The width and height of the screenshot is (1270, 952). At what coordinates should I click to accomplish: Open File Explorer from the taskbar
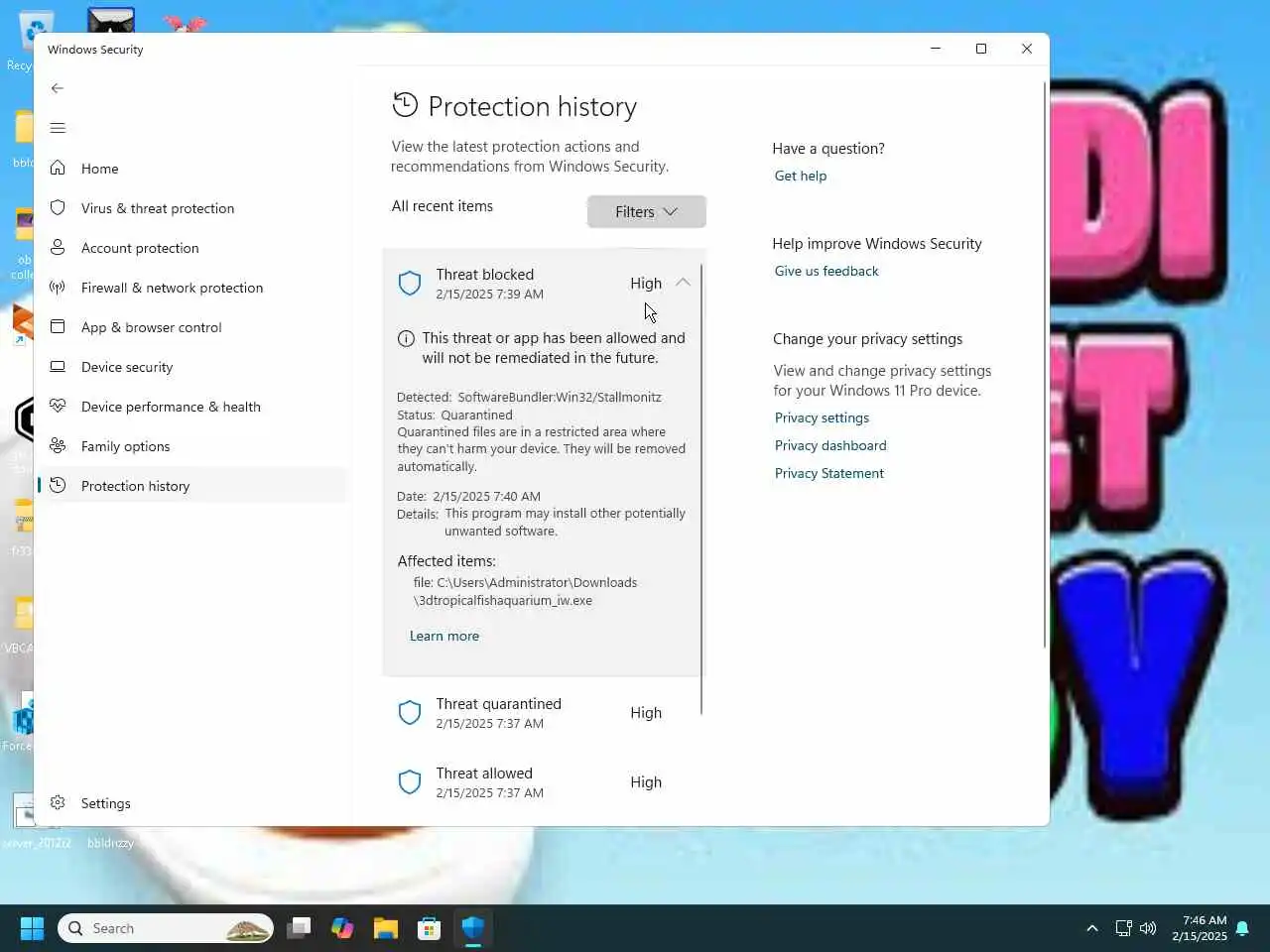click(386, 928)
